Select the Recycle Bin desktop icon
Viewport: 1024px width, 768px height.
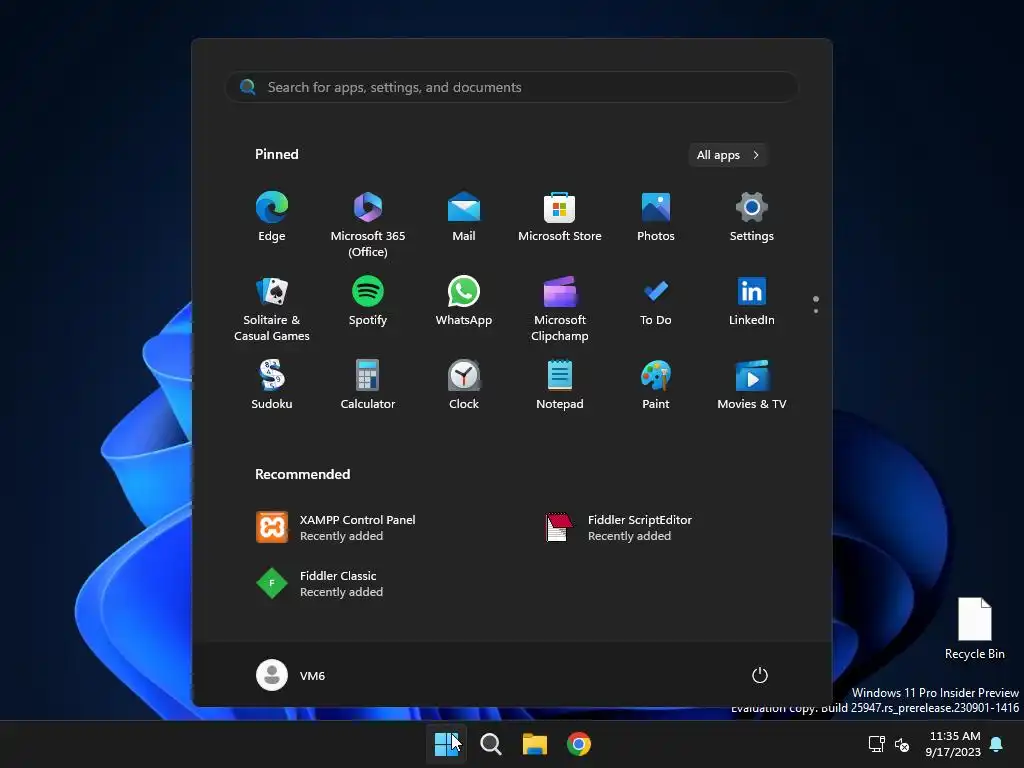[974, 628]
